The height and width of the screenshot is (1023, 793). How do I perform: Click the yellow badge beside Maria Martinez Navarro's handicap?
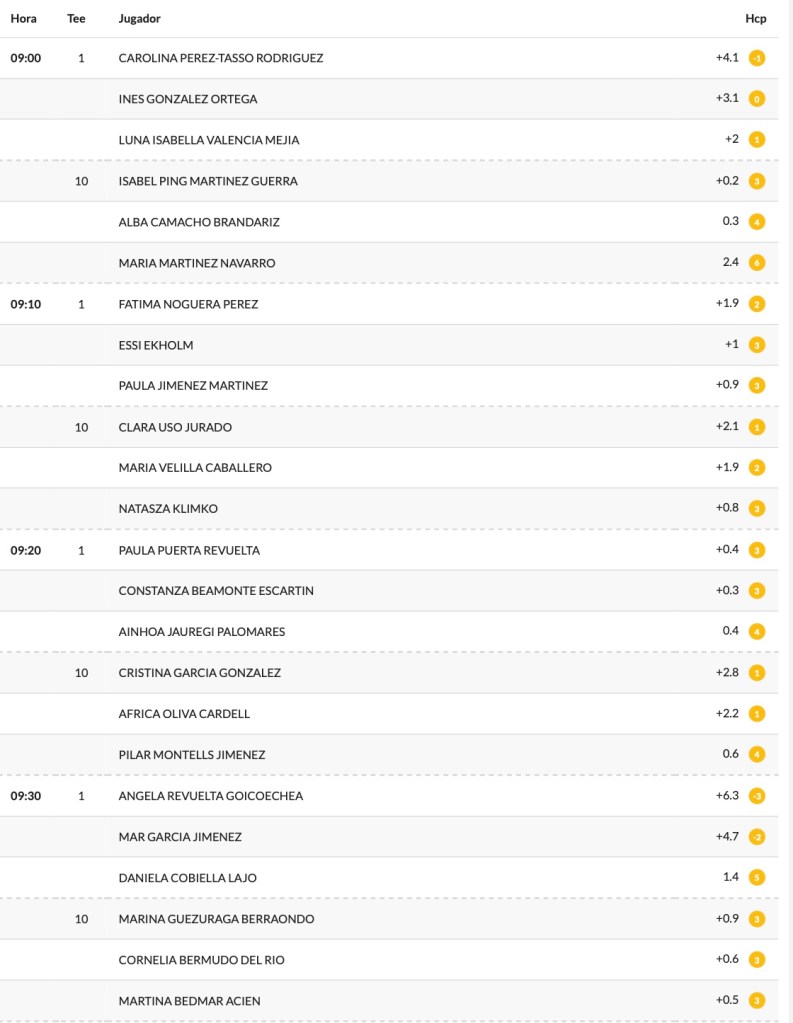(757, 263)
